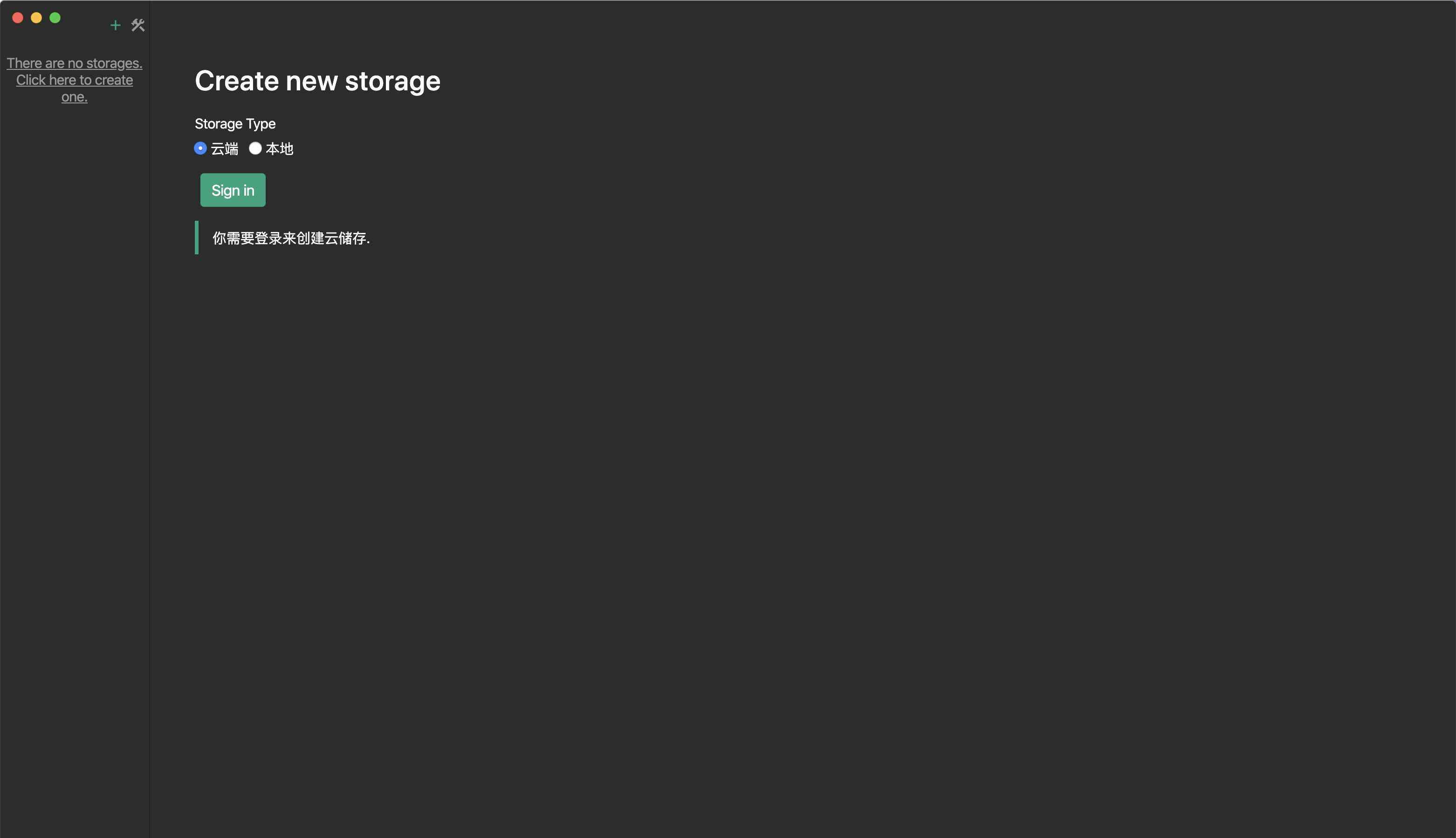Open preferences with the hammer-and-wrench tools icon
The width and height of the screenshot is (1456, 838).
[x=137, y=25]
